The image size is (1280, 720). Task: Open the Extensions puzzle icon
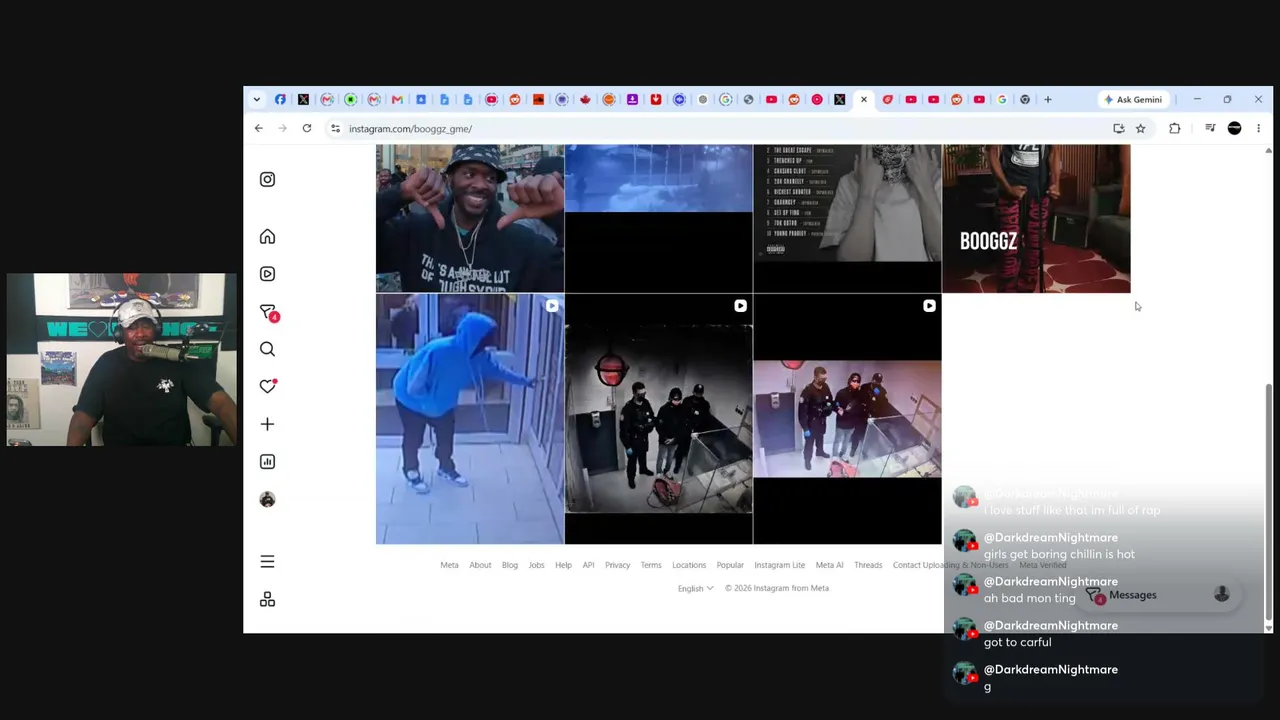click(1175, 128)
